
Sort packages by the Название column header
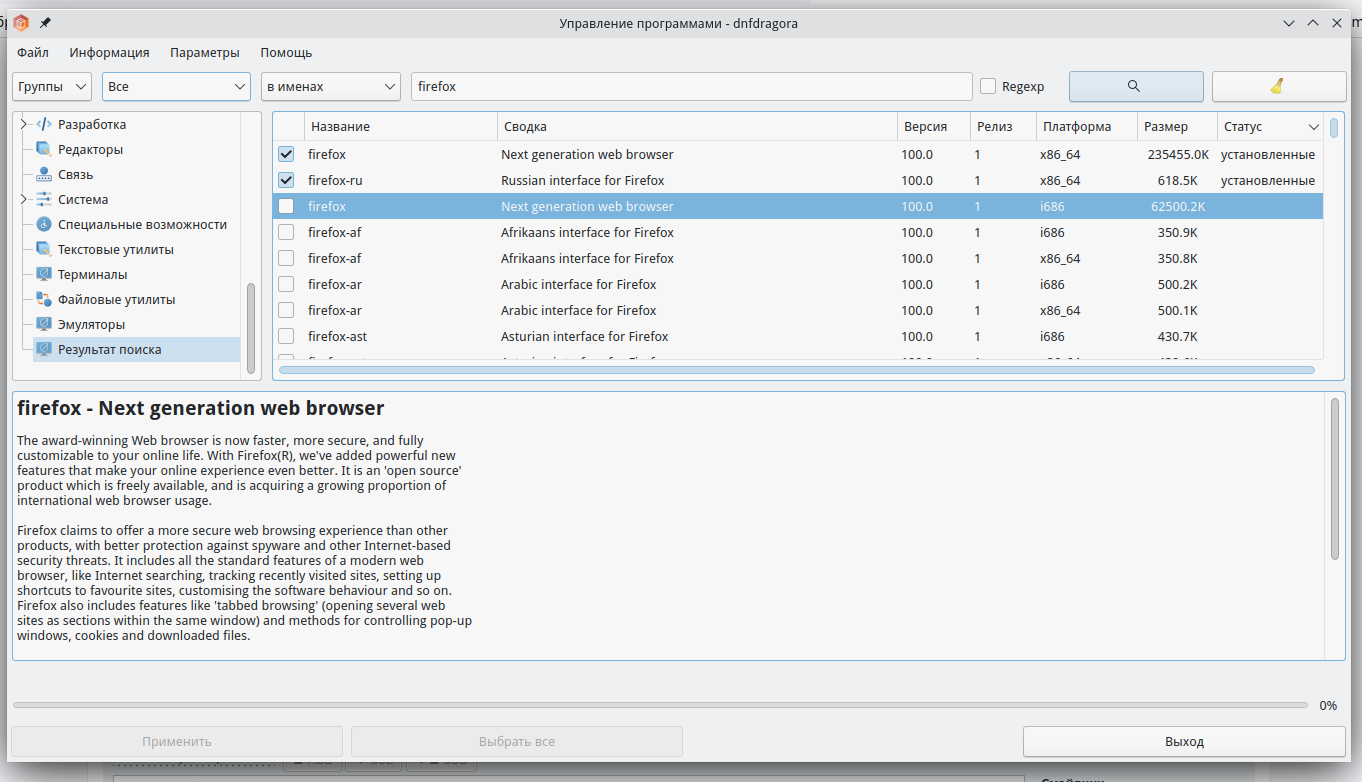coord(401,127)
